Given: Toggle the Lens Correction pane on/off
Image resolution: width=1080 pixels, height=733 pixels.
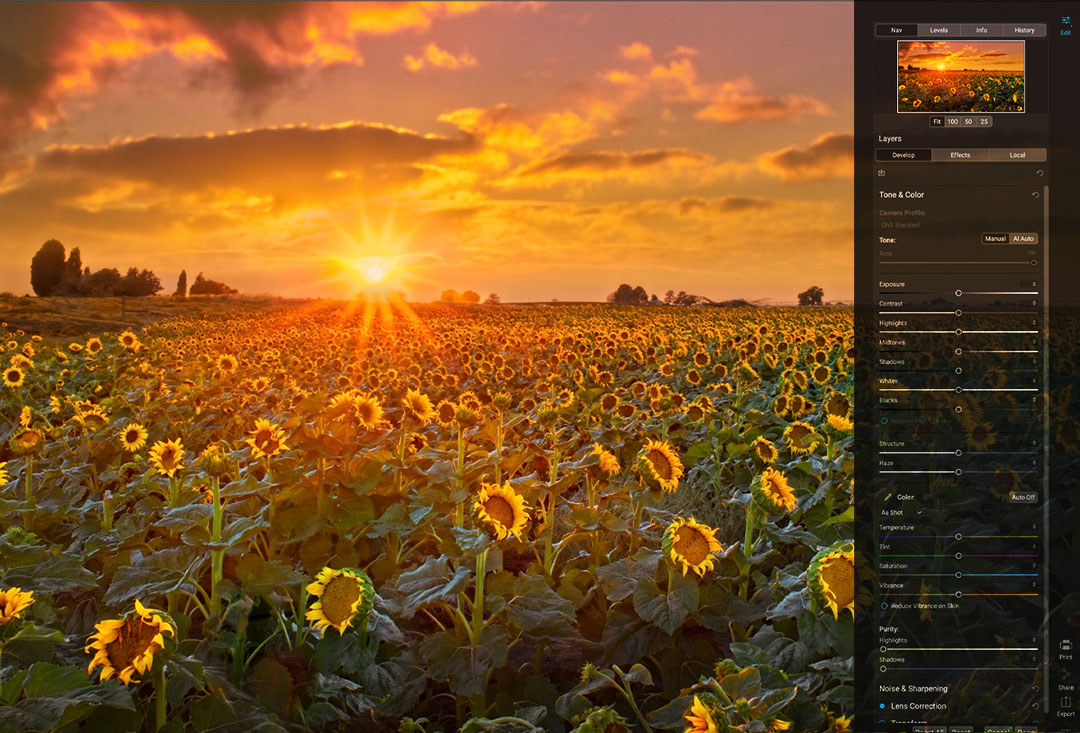Looking at the screenshot, I should click(882, 706).
